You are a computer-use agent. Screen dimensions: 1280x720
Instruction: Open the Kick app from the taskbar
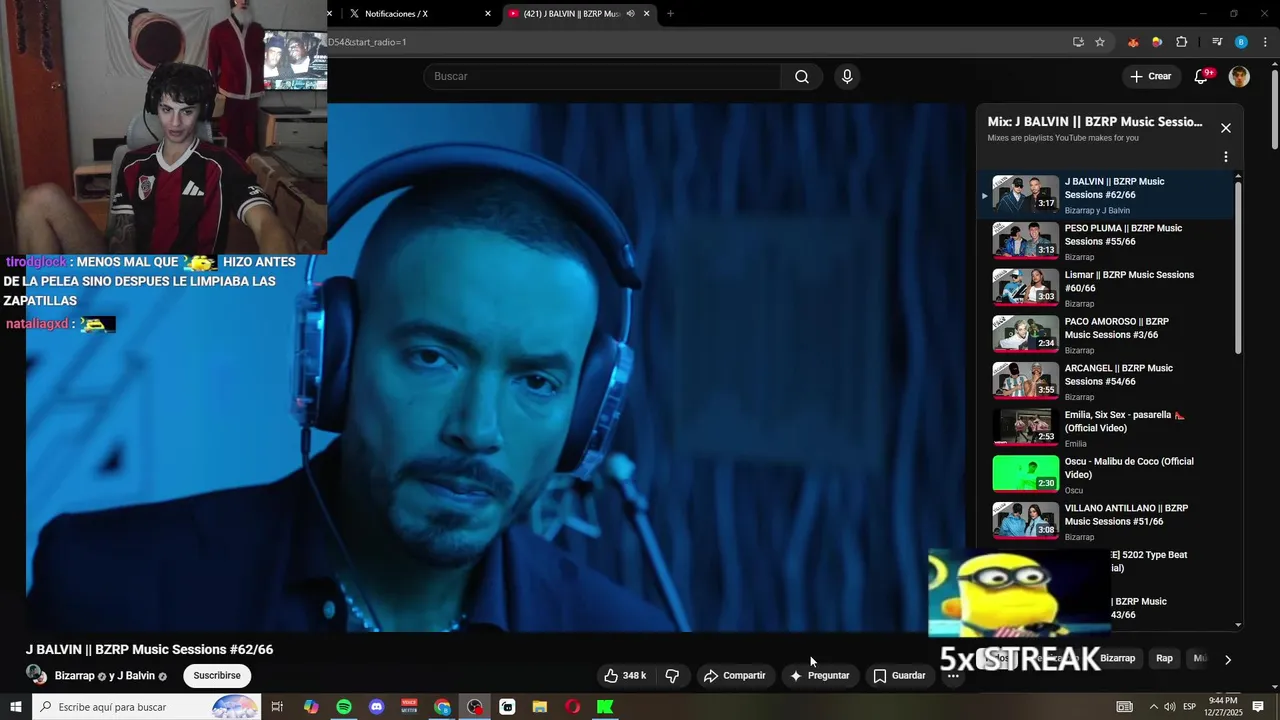pyautogui.click(x=605, y=707)
